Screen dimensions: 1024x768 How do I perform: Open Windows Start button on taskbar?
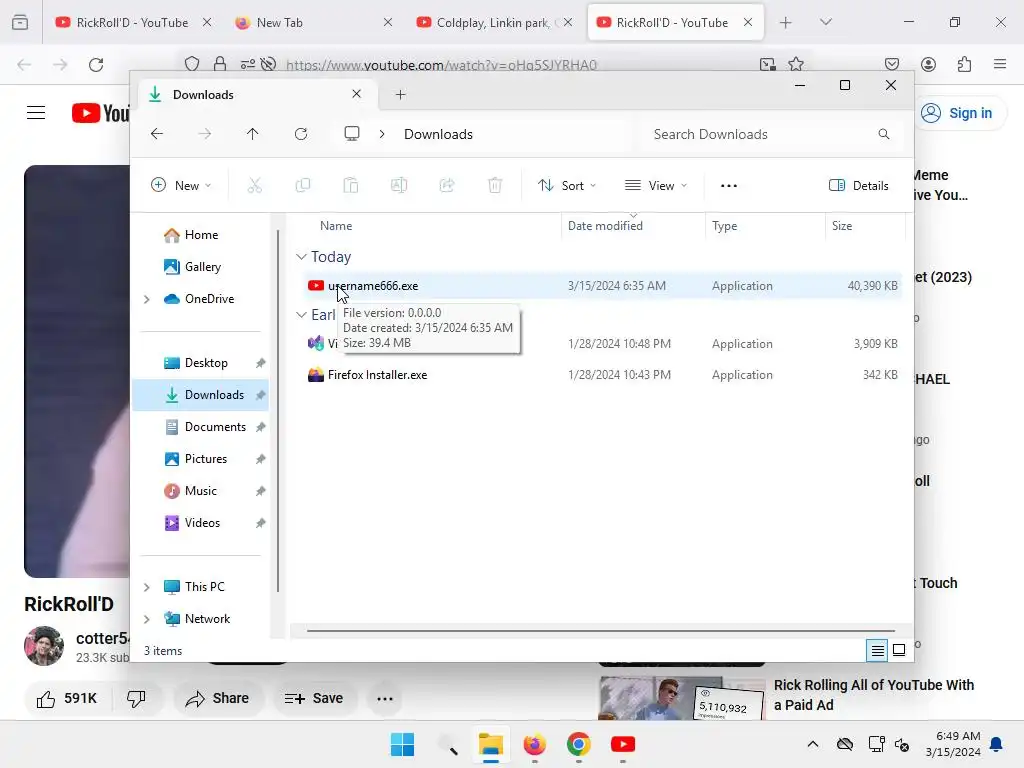click(402, 744)
